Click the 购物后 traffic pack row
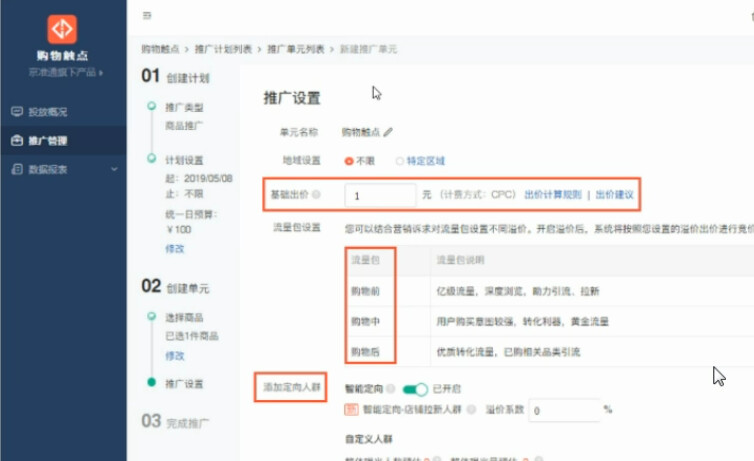This screenshot has width=754, height=461. (365, 351)
